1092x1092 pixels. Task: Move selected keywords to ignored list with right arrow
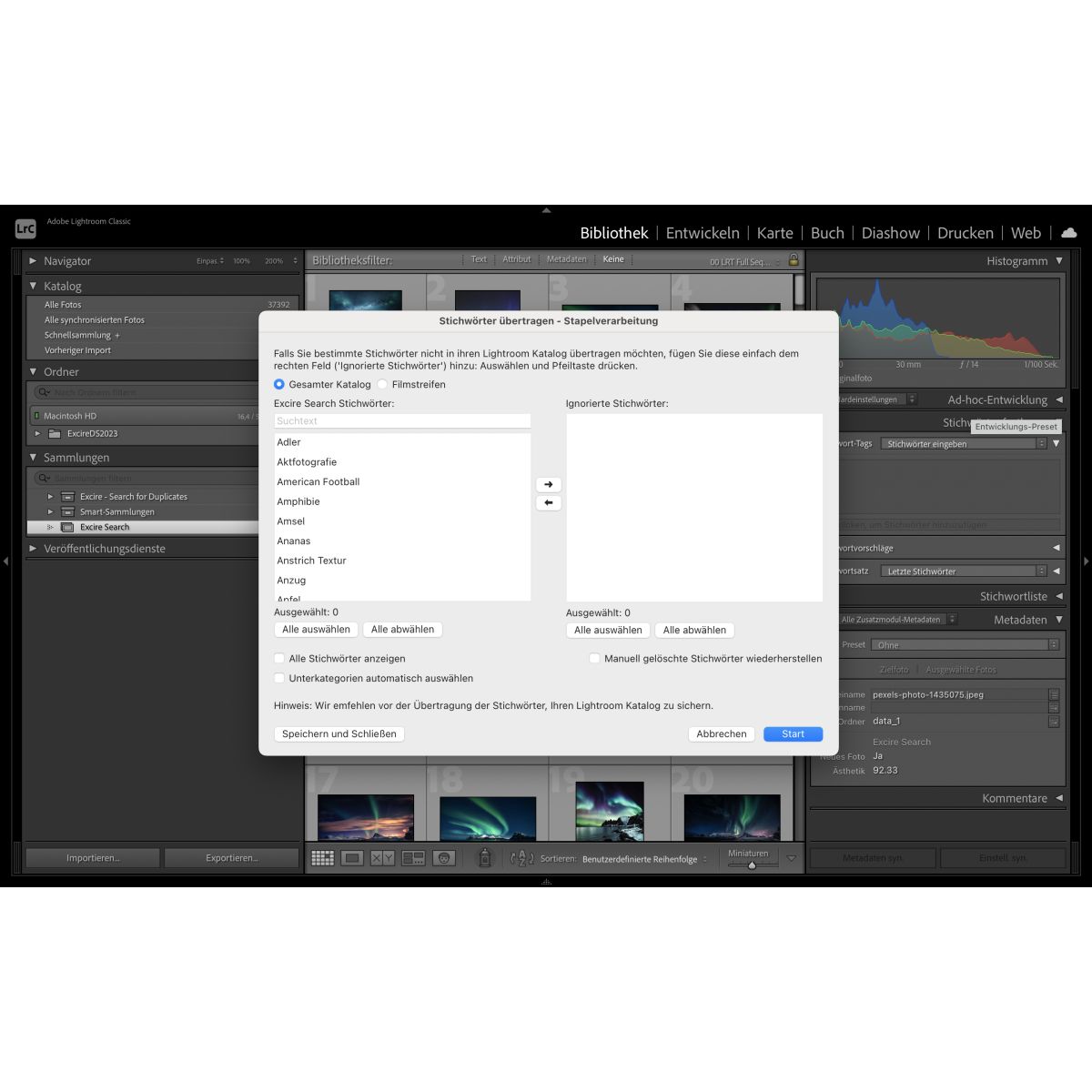(548, 484)
